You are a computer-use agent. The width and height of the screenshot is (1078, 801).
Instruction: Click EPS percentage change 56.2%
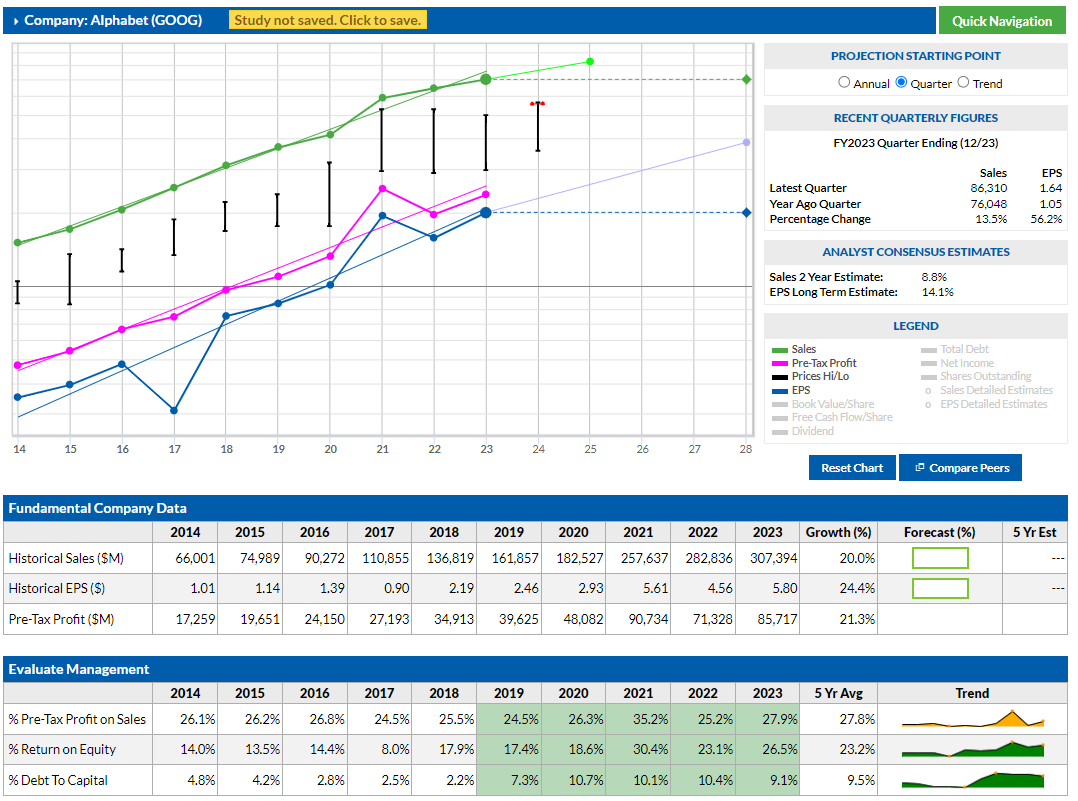tap(1046, 219)
